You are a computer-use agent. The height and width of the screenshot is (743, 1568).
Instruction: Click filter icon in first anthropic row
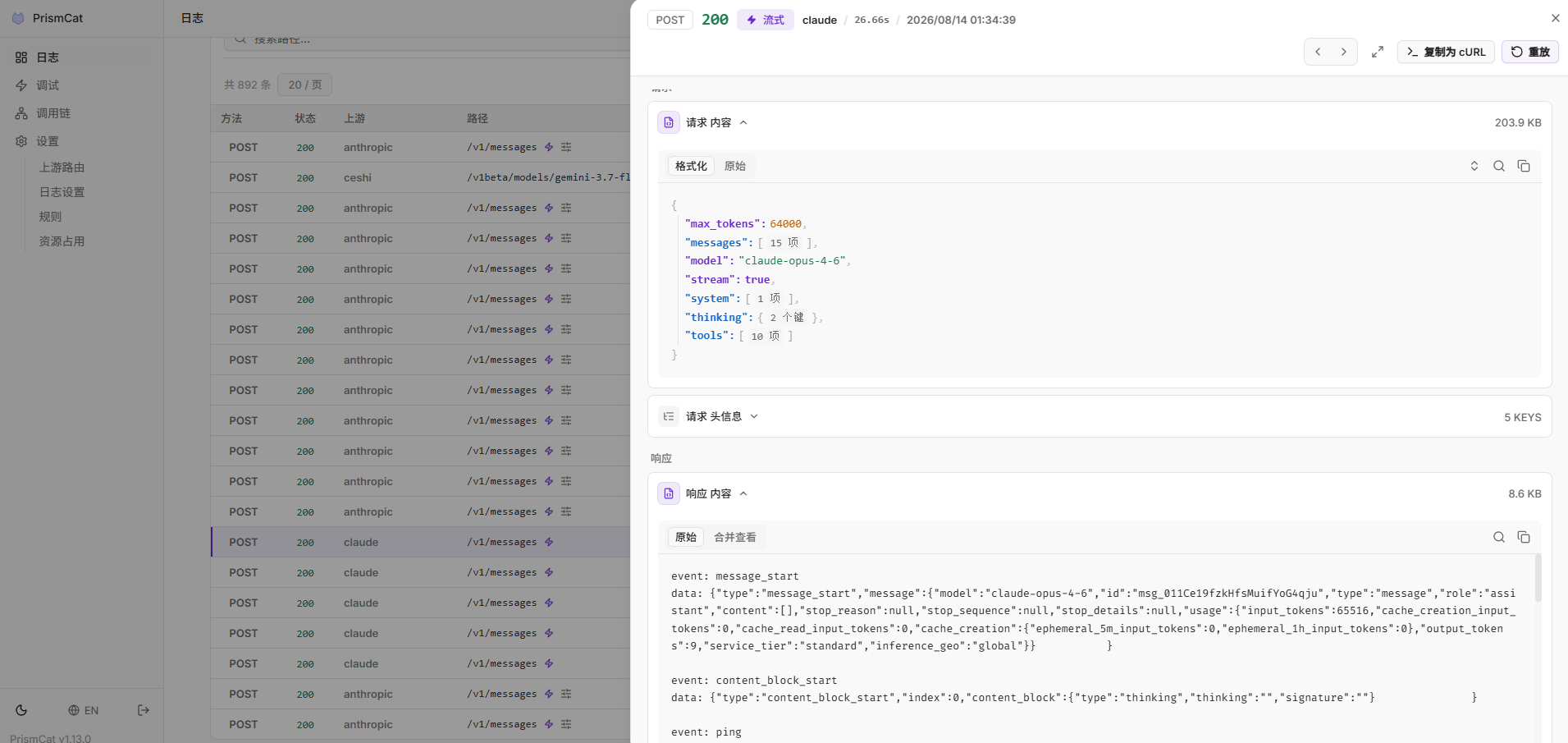(x=566, y=147)
